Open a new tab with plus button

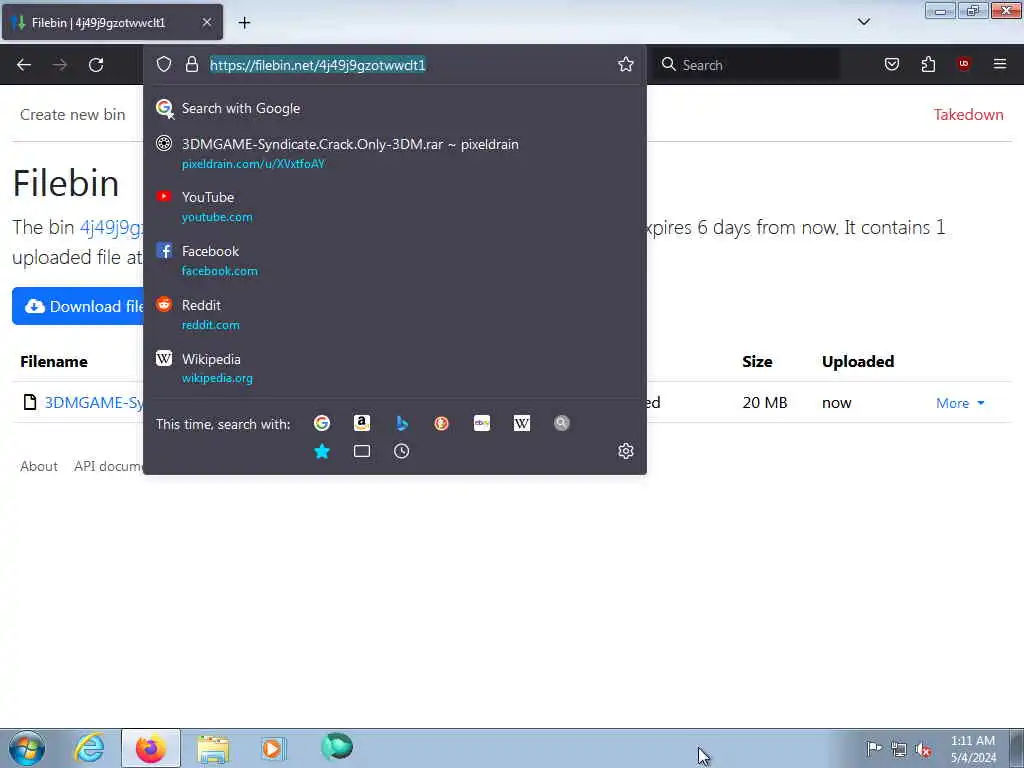tap(244, 23)
